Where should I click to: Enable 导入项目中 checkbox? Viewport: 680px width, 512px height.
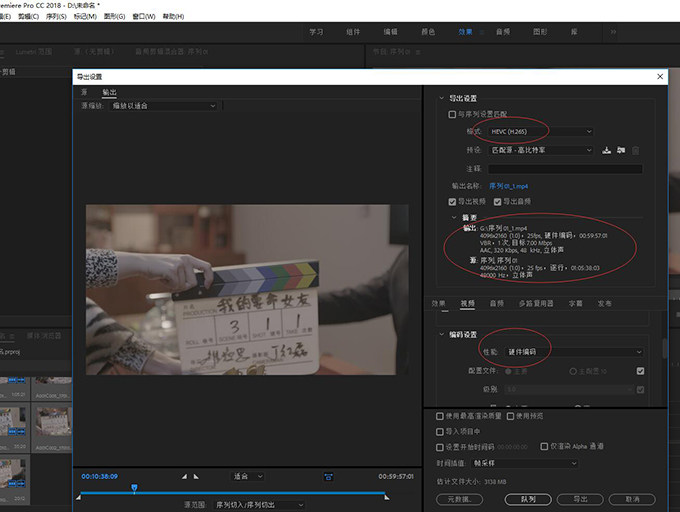click(439, 432)
